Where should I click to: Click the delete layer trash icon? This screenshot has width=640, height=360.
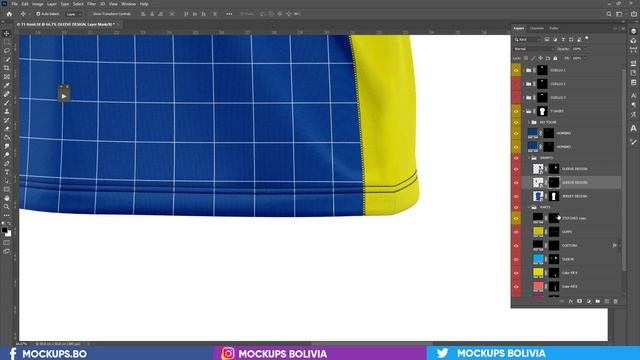point(616,301)
